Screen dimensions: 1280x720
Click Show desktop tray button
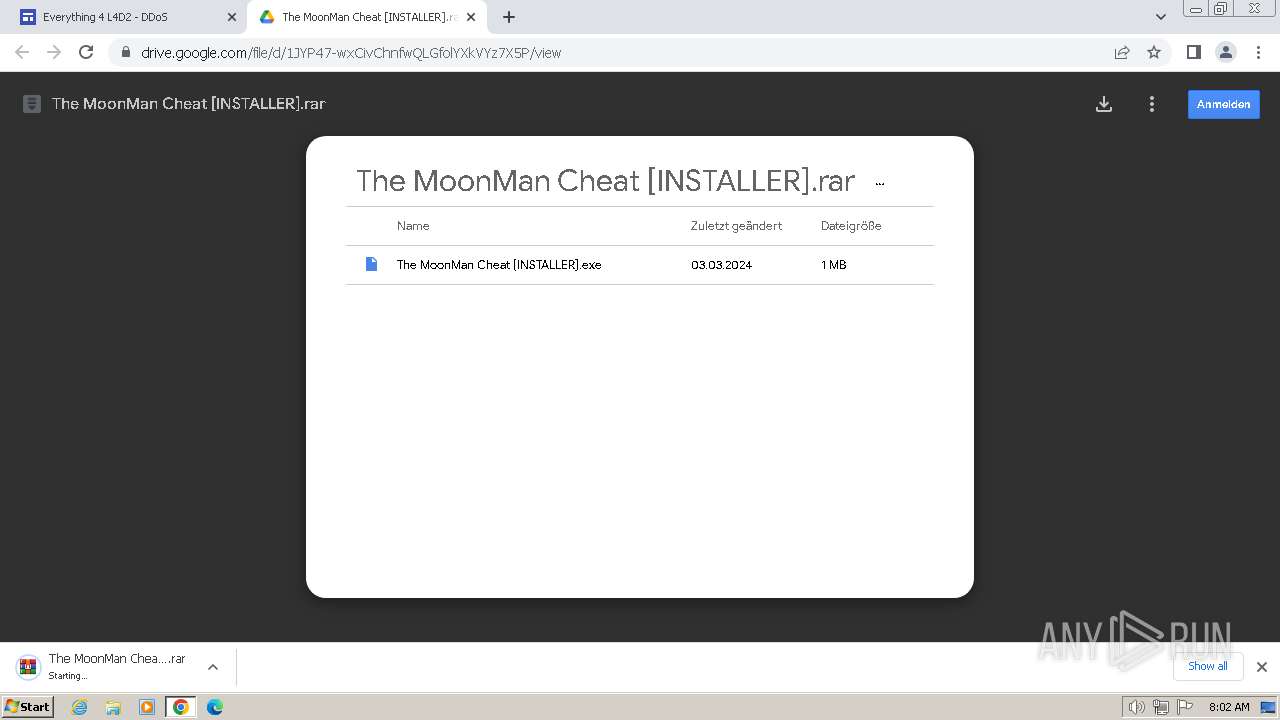[1268, 707]
